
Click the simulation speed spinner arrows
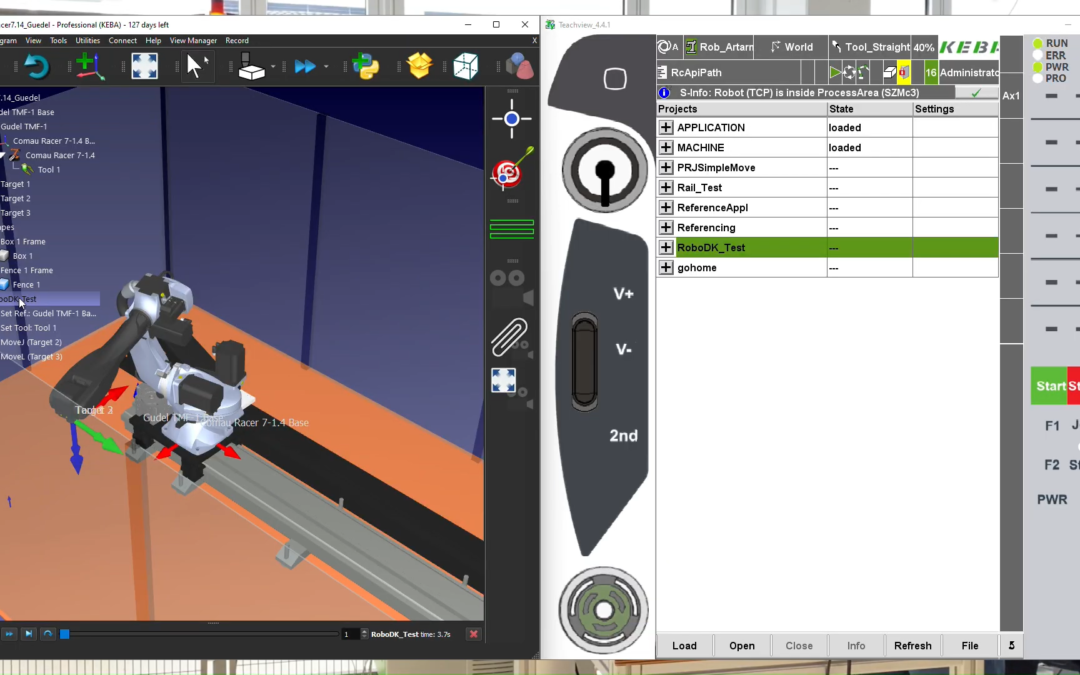click(x=364, y=634)
